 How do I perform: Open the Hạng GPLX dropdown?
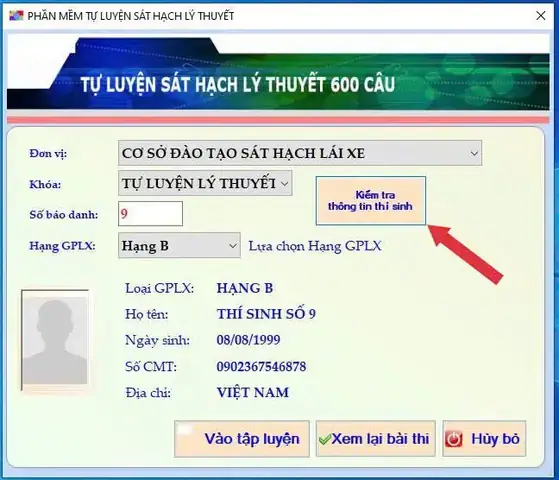pos(179,245)
